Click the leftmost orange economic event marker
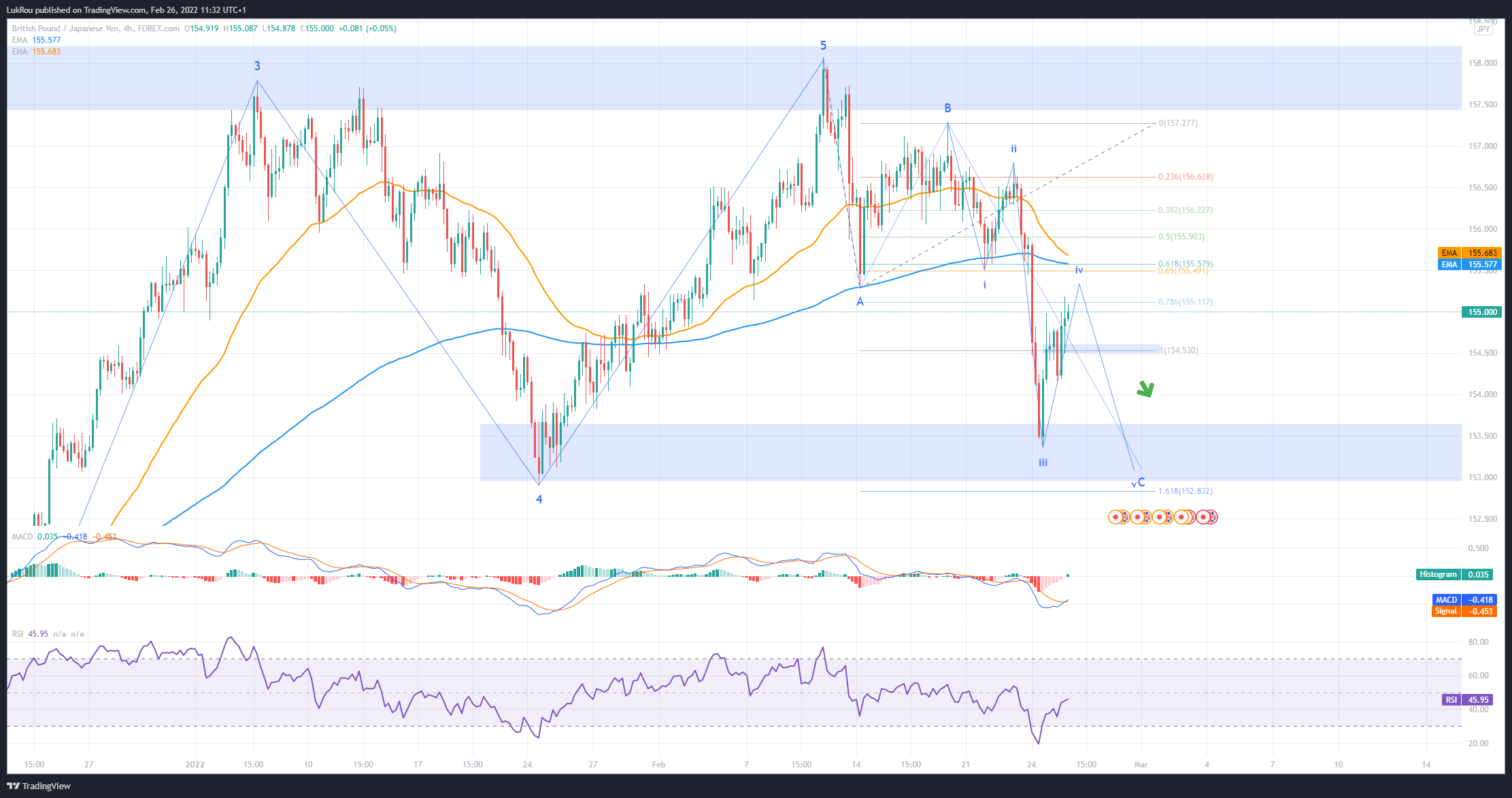 [x=1115, y=517]
